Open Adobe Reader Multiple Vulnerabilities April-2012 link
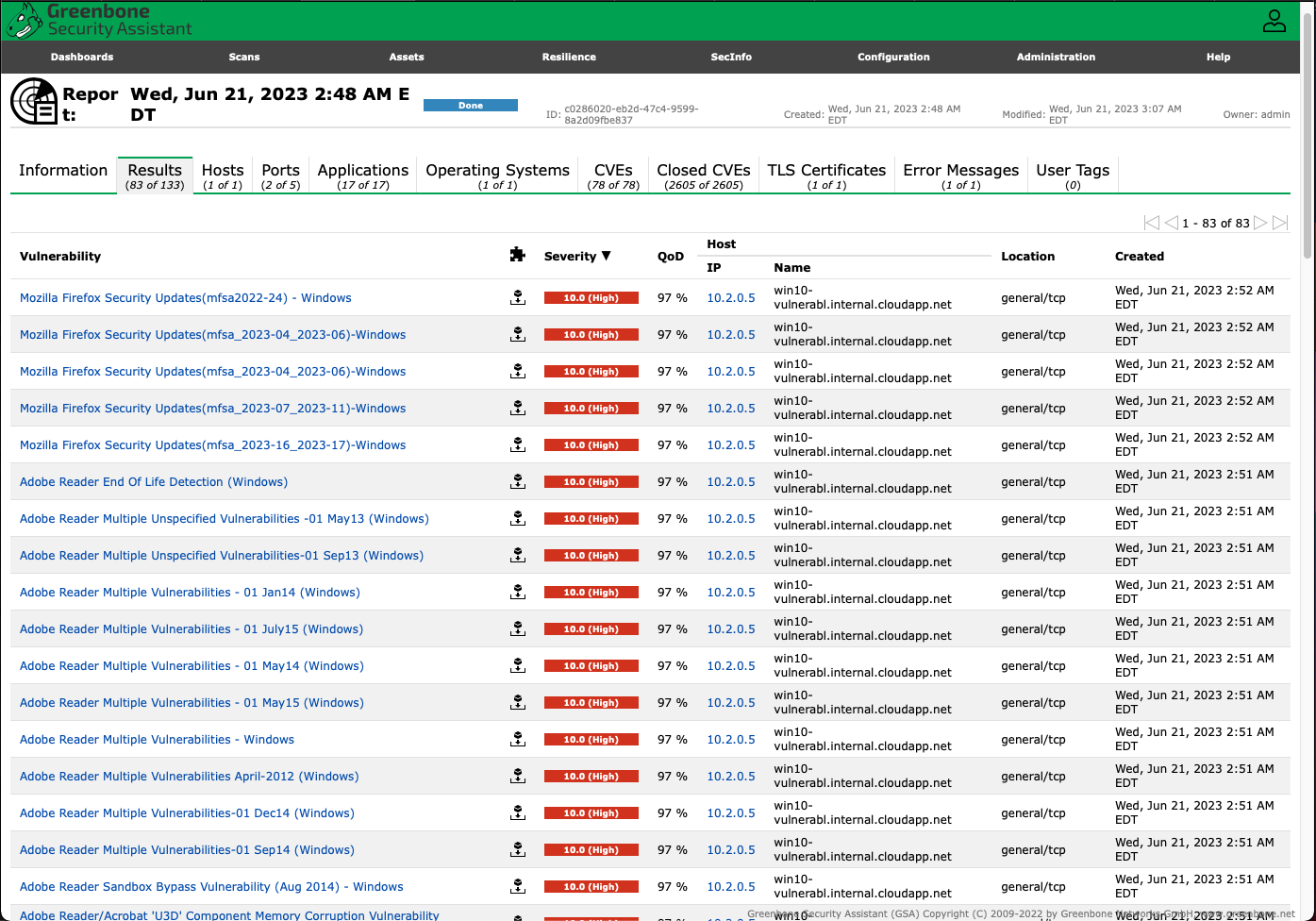Viewport: 1316px width, 921px height. tap(190, 776)
